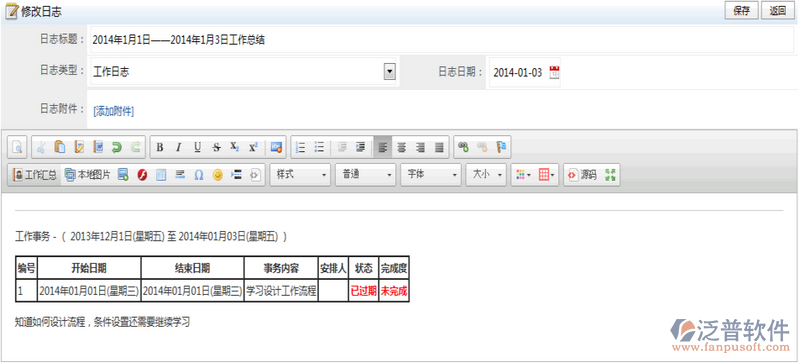Apply italic formatting with the I icon
The width and height of the screenshot is (800, 363).
(x=179, y=148)
